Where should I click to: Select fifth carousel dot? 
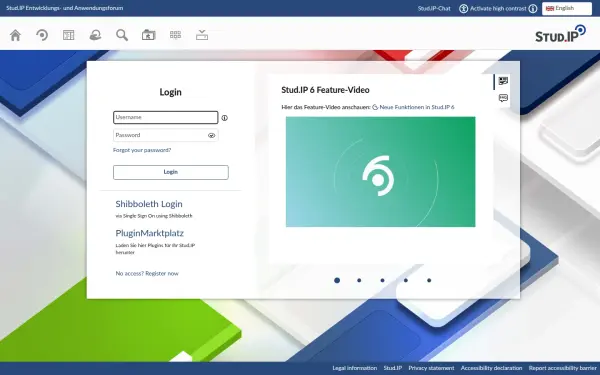point(429,280)
